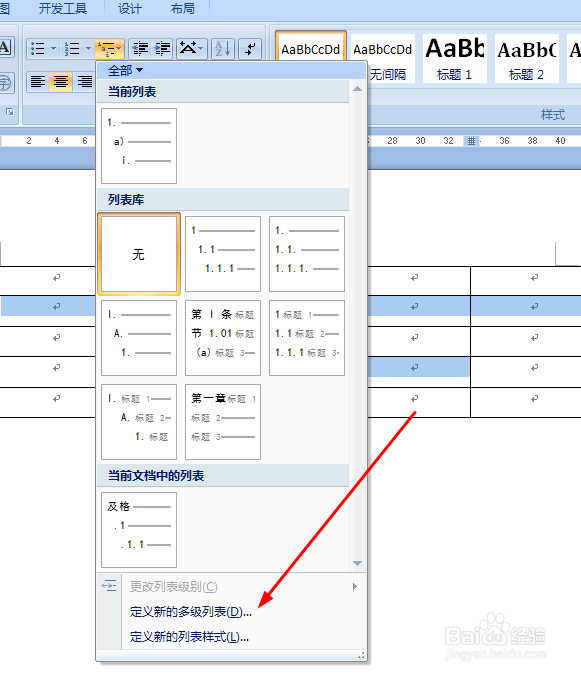This screenshot has height=675, width=581.
Task: Click the enclosed character 字 icon
Action: coord(6,82)
